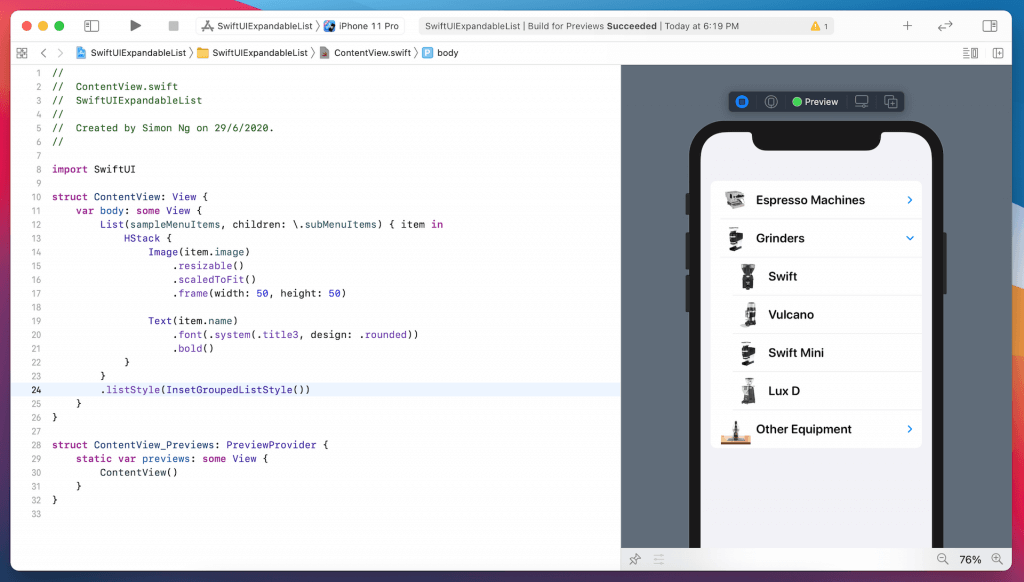Toggle the inspector panel on the right
Image resolution: width=1024 pixels, height=582 pixels.
pos(989,26)
